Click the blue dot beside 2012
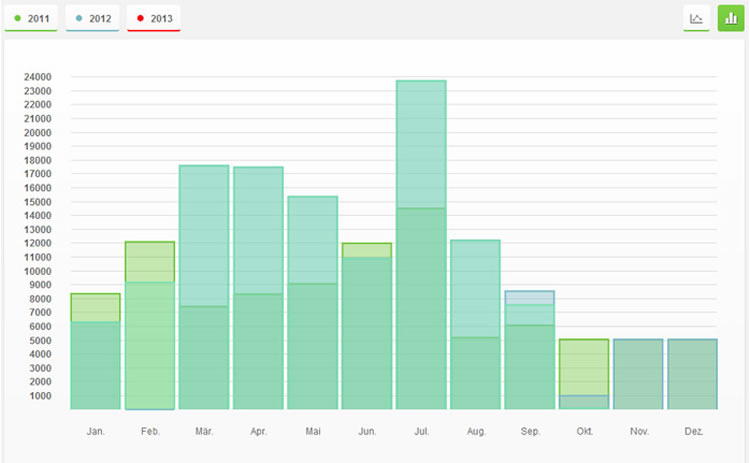 79,18
